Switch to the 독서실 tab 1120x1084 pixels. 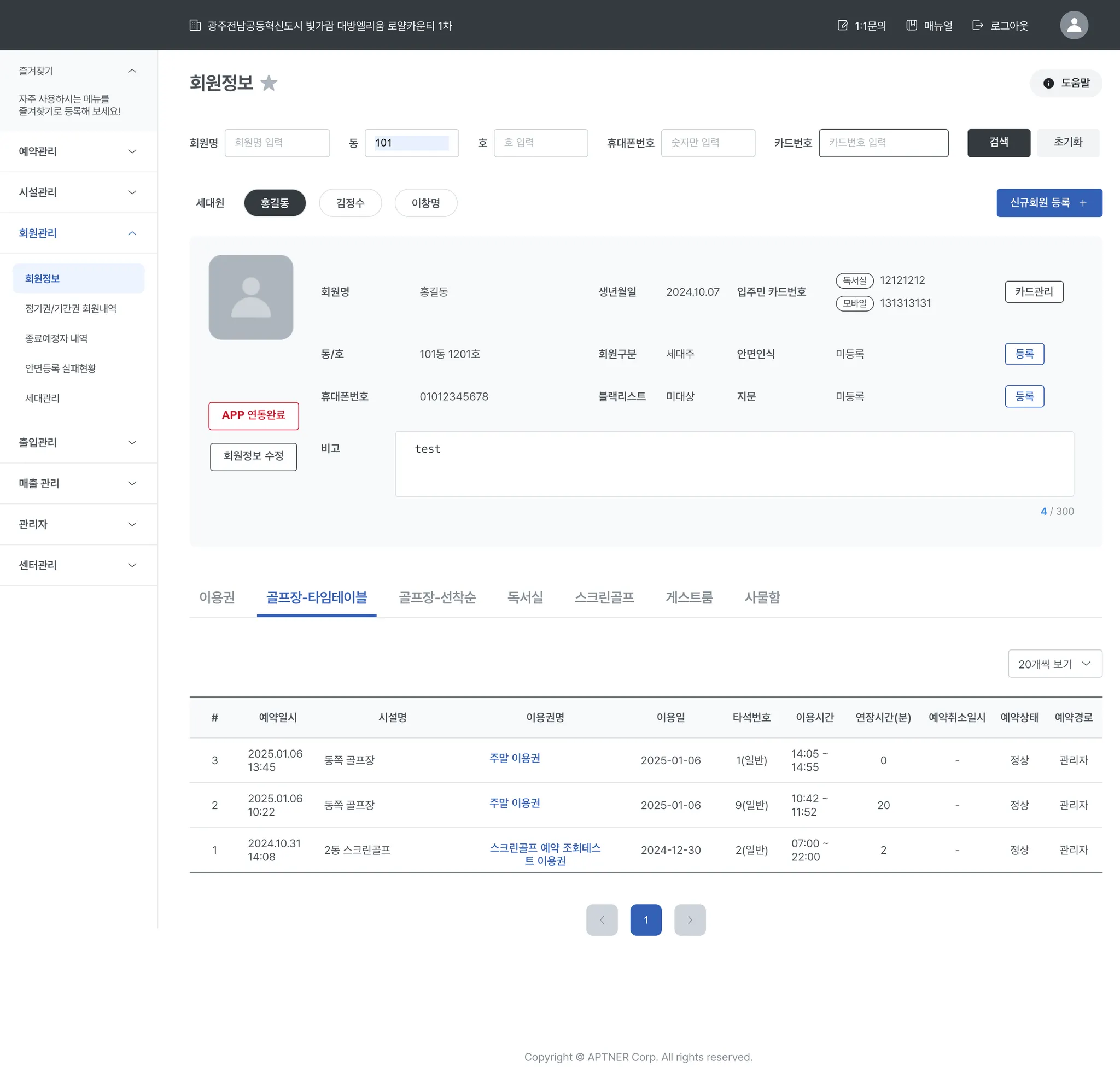pyautogui.click(x=524, y=597)
